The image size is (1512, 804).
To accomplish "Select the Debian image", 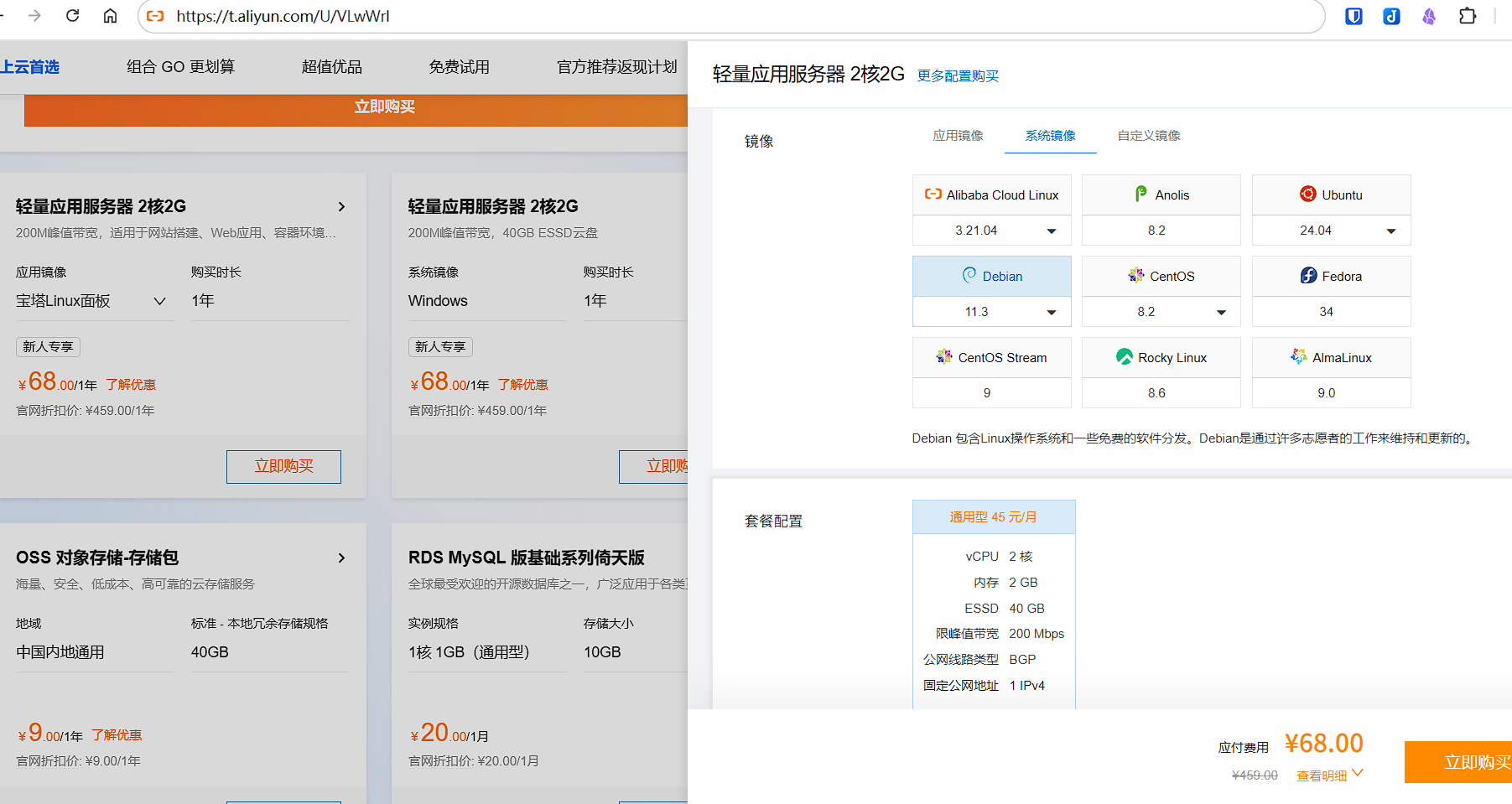I will pos(992,276).
